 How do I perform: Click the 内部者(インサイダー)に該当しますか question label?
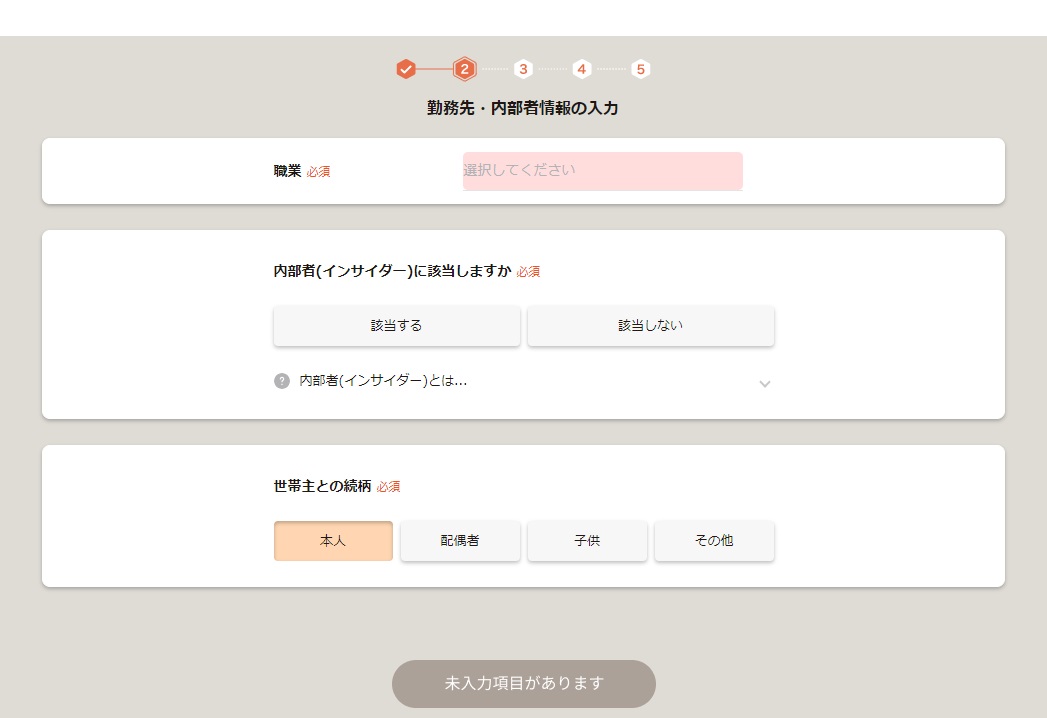392,271
